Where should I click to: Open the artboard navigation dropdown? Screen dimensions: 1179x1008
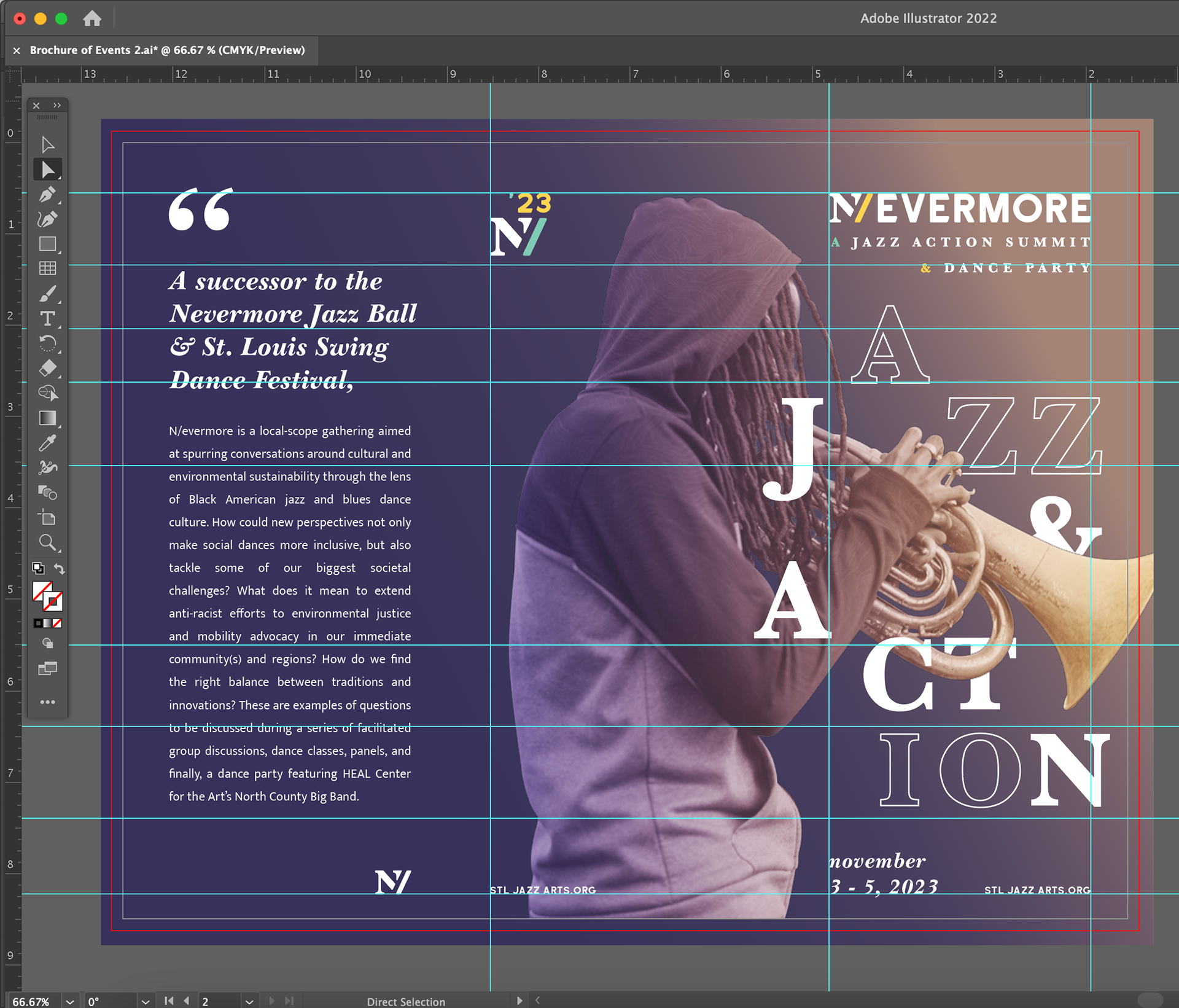point(249,1001)
